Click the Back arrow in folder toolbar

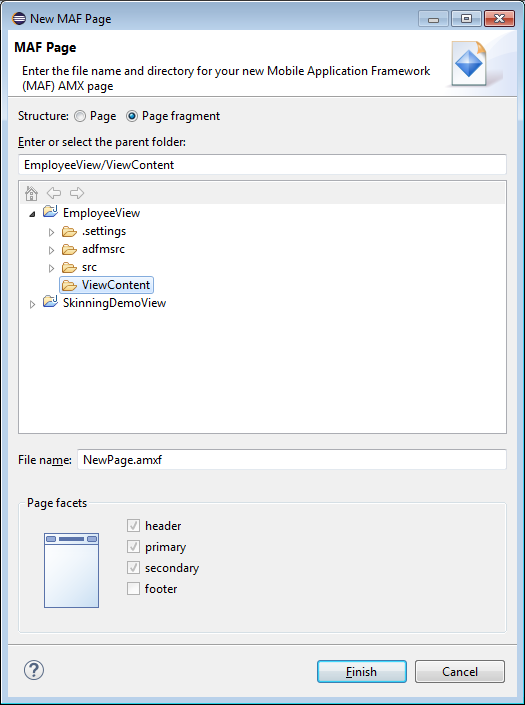(54, 193)
